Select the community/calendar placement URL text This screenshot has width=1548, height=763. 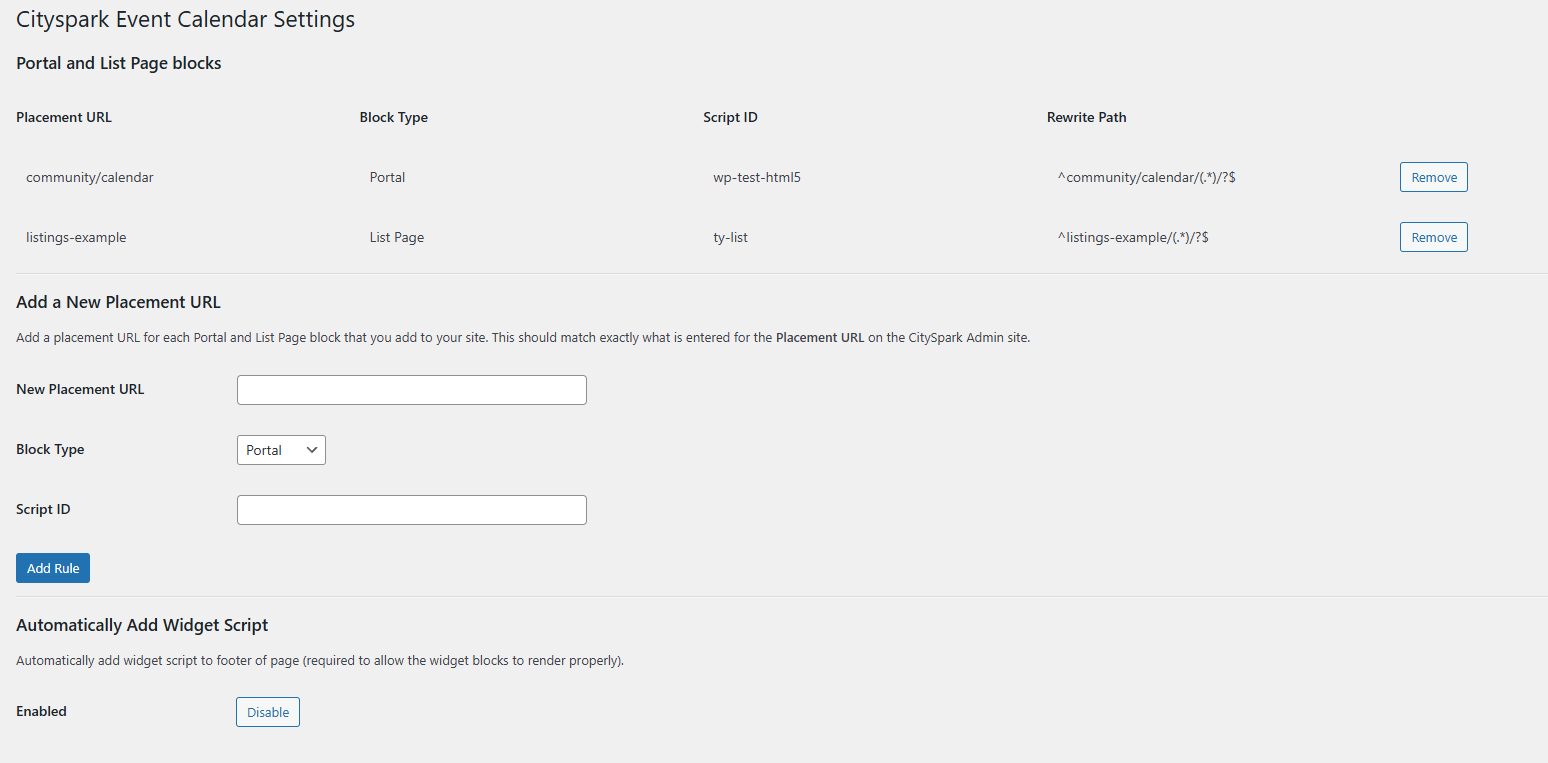click(90, 177)
